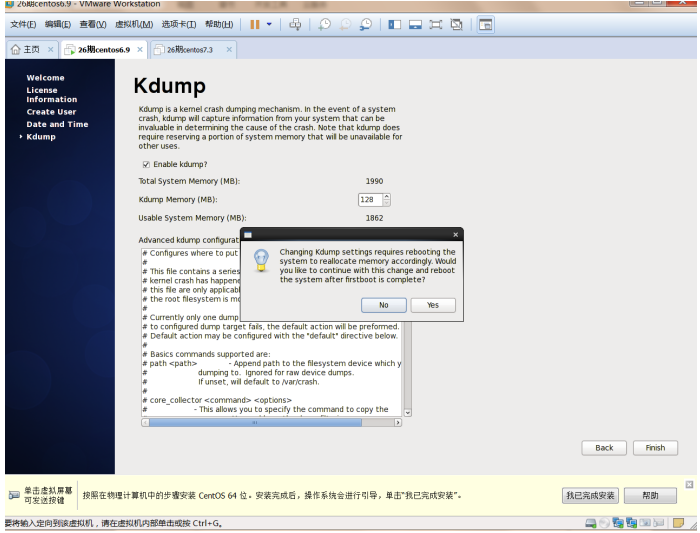The image size is (700, 533).
Task: Click the horizontal scrollbar of kdump configuration
Action: tap(255, 423)
